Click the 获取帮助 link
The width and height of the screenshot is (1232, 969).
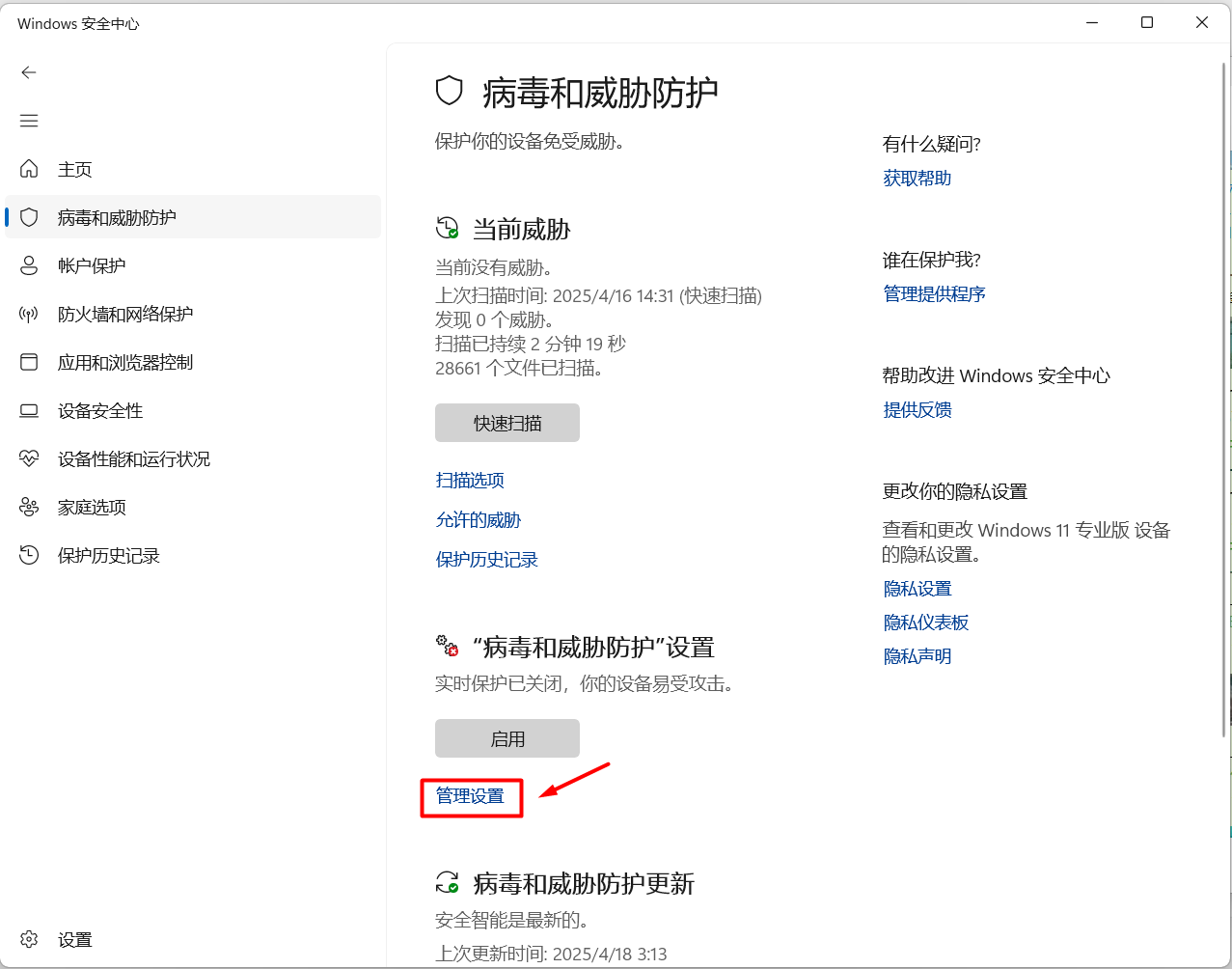click(917, 178)
